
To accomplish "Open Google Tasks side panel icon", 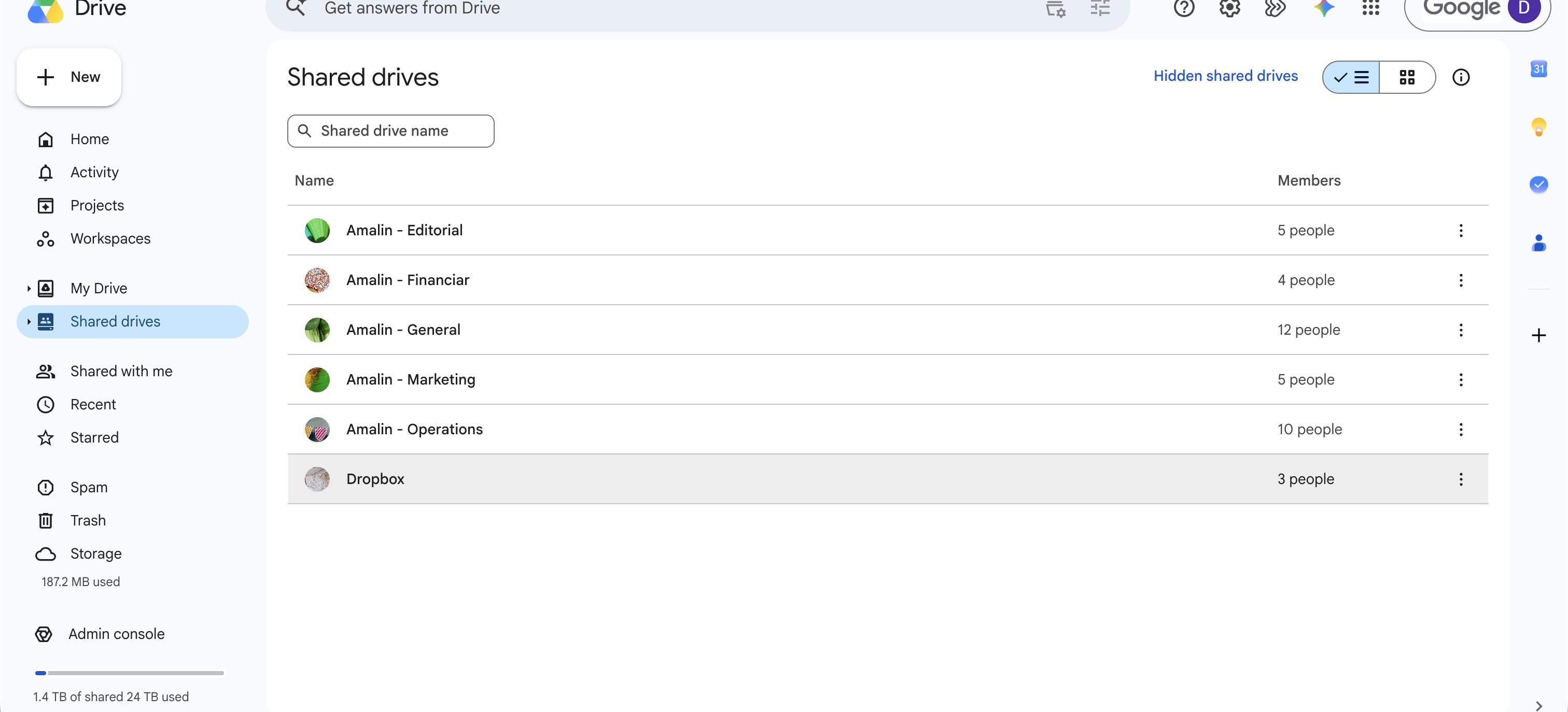I will [1539, 184].
